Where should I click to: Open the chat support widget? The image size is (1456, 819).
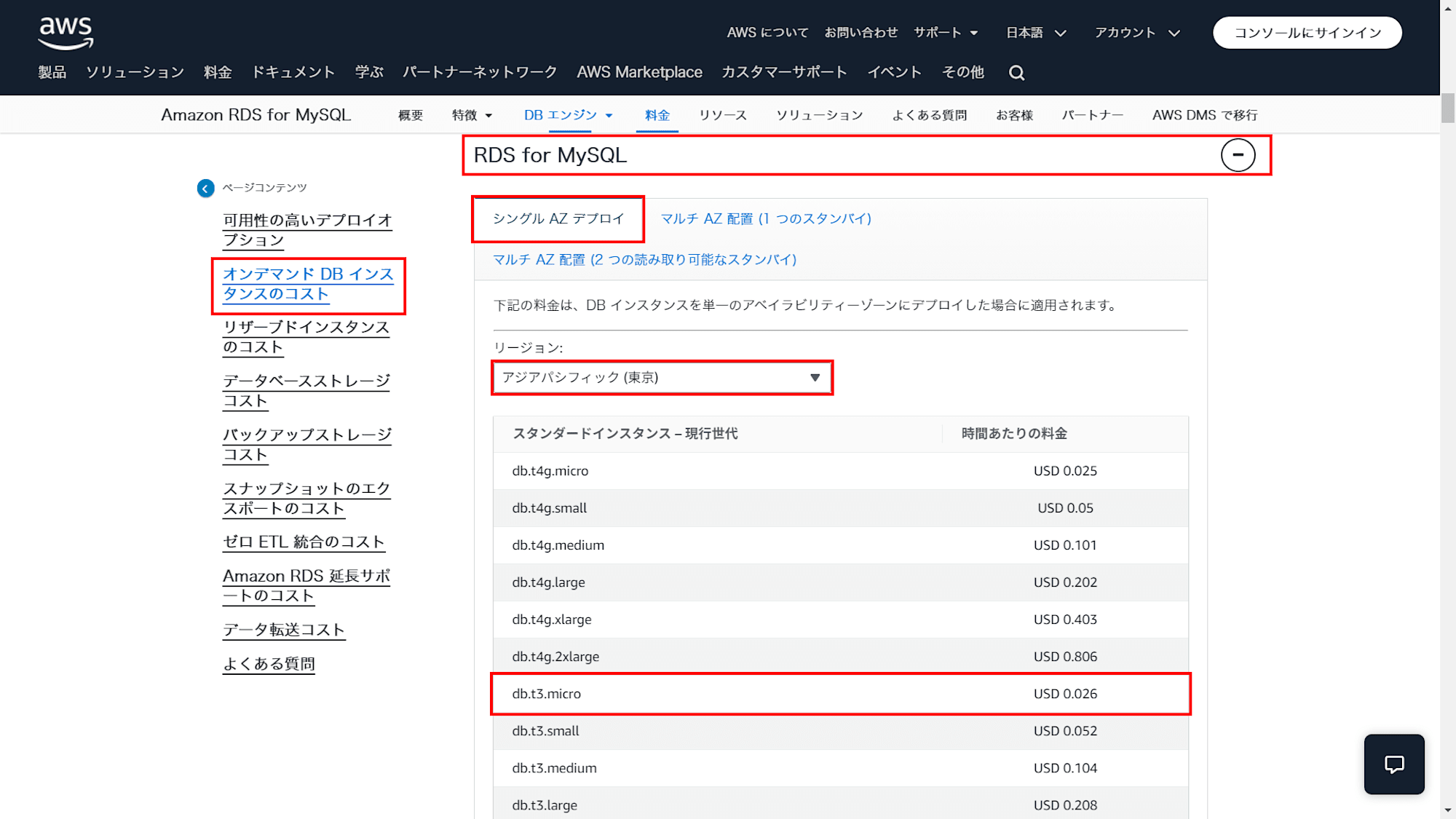(x=1394, y=764)
